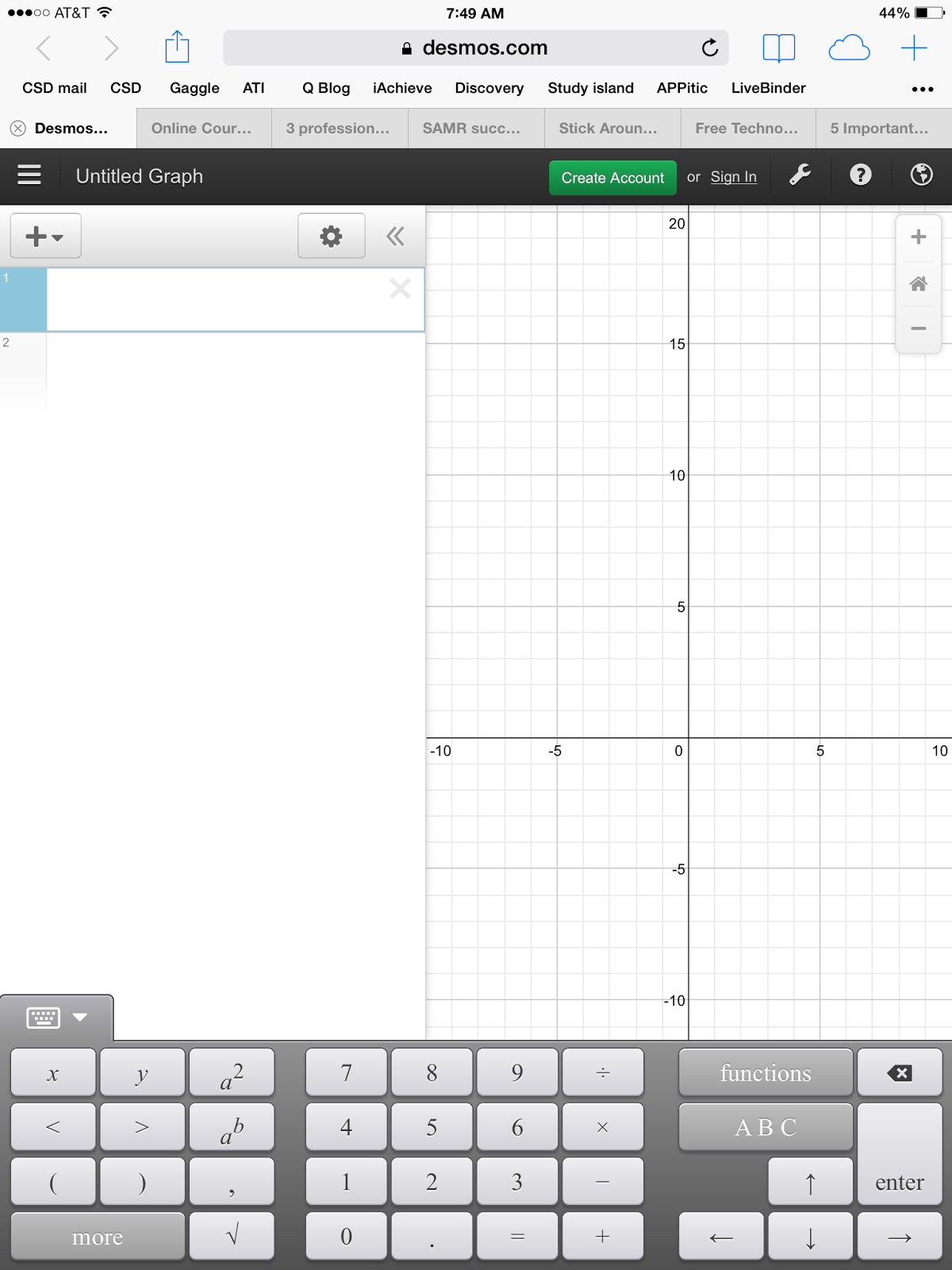Switch to Stick Aroun... tab
The width and height of the screenshot is (952, 1270).
[612, 129]
